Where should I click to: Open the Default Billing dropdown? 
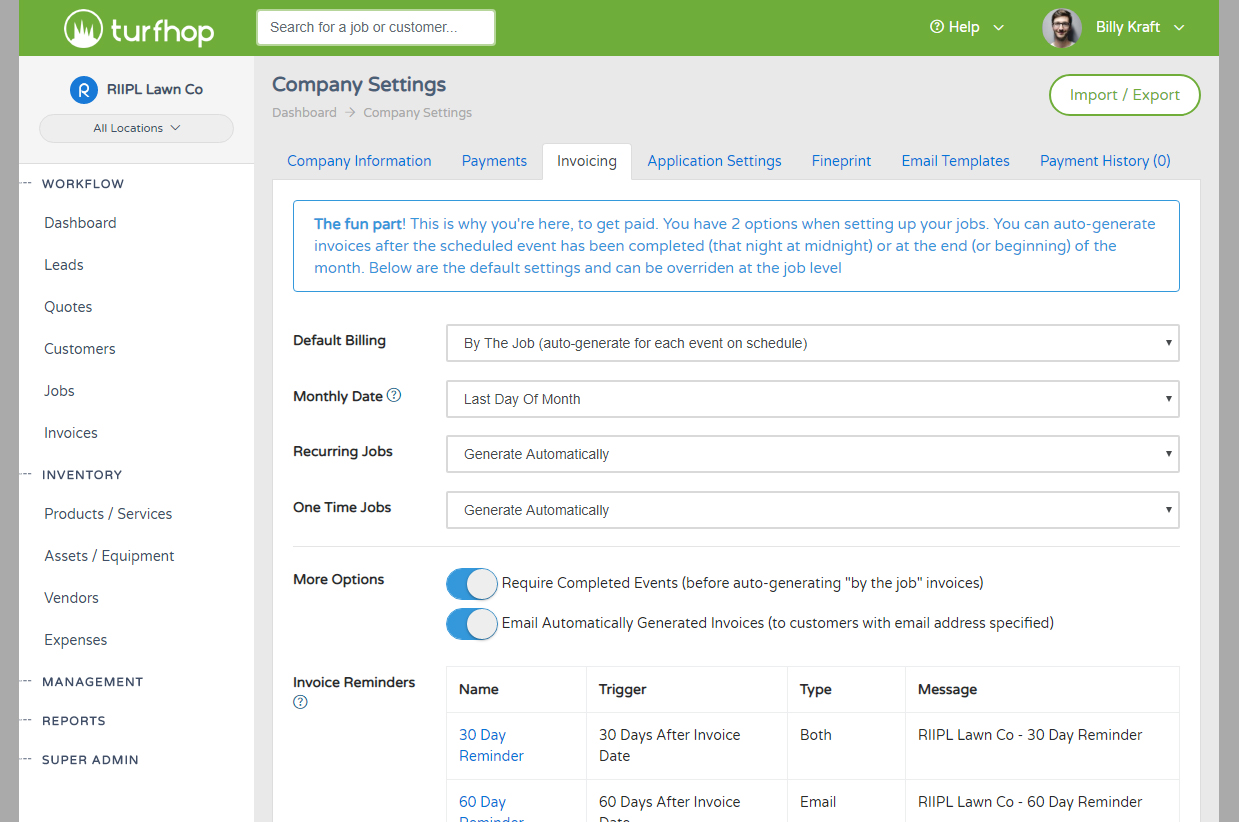click(812, 343)
